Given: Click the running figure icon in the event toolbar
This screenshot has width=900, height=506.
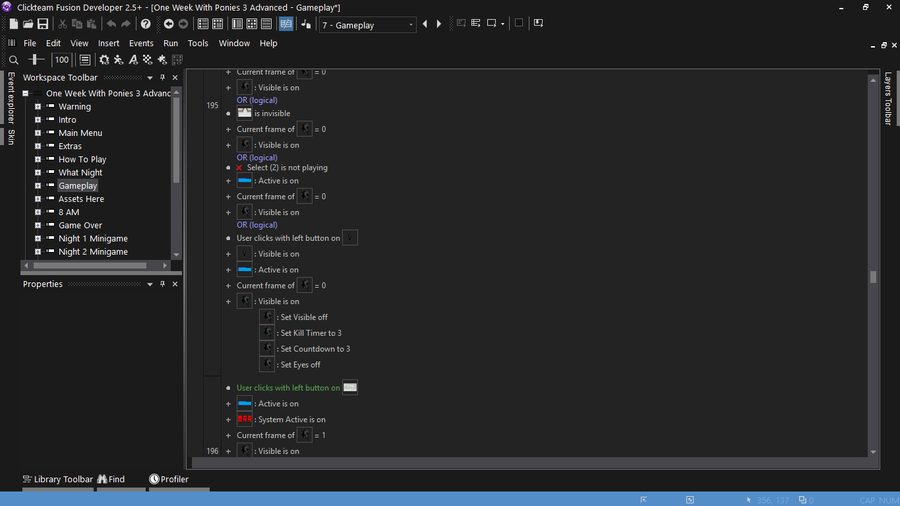Looking at the screenshot, I should 118,60.
